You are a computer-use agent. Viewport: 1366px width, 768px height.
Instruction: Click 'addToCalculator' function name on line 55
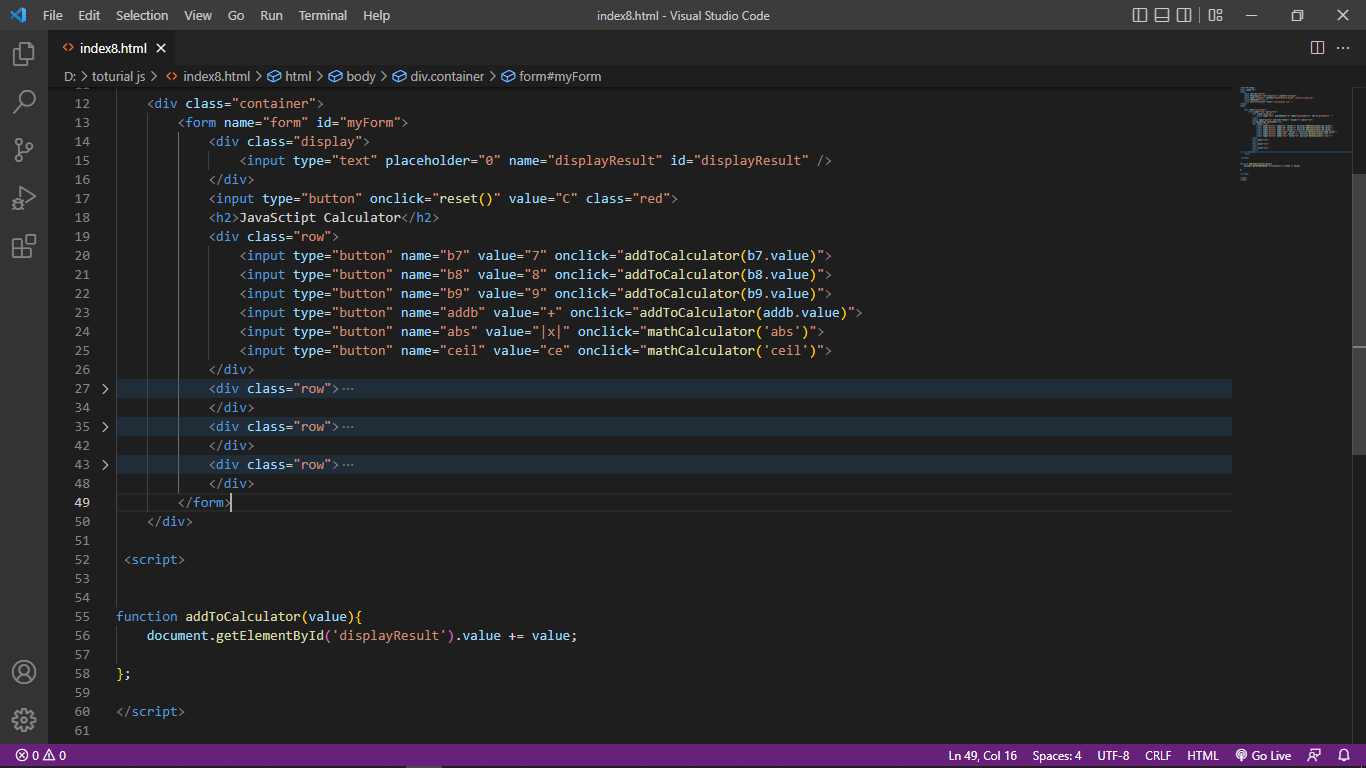pos(243,616)
